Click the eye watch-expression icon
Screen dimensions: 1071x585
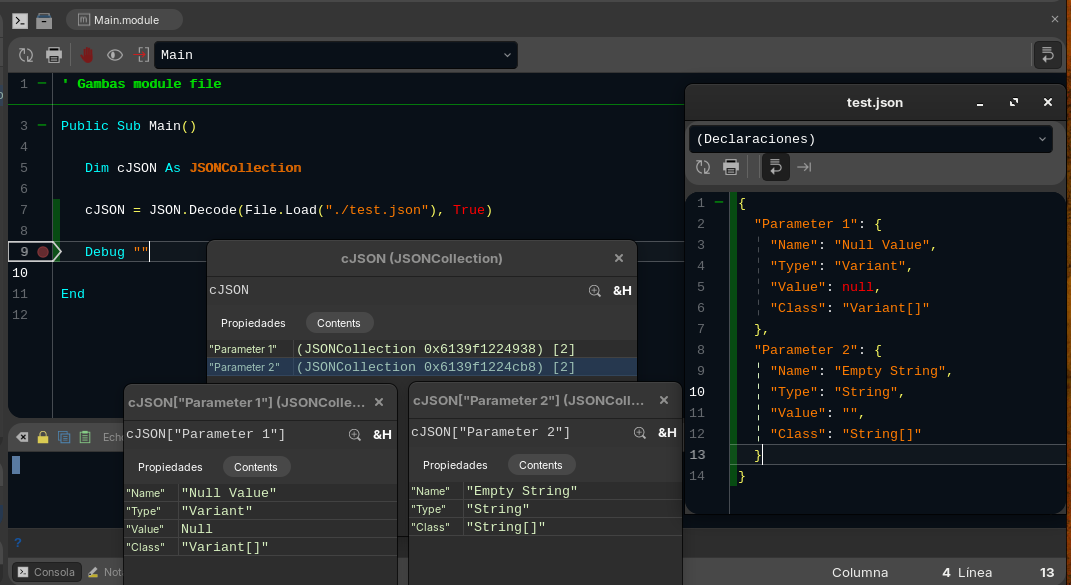[x=115, y=55]
